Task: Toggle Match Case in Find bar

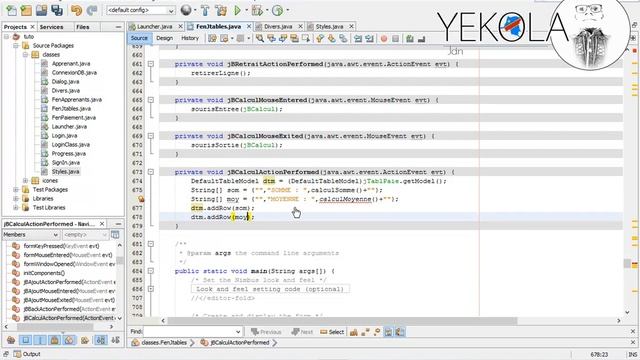Action: click(354, 332)
